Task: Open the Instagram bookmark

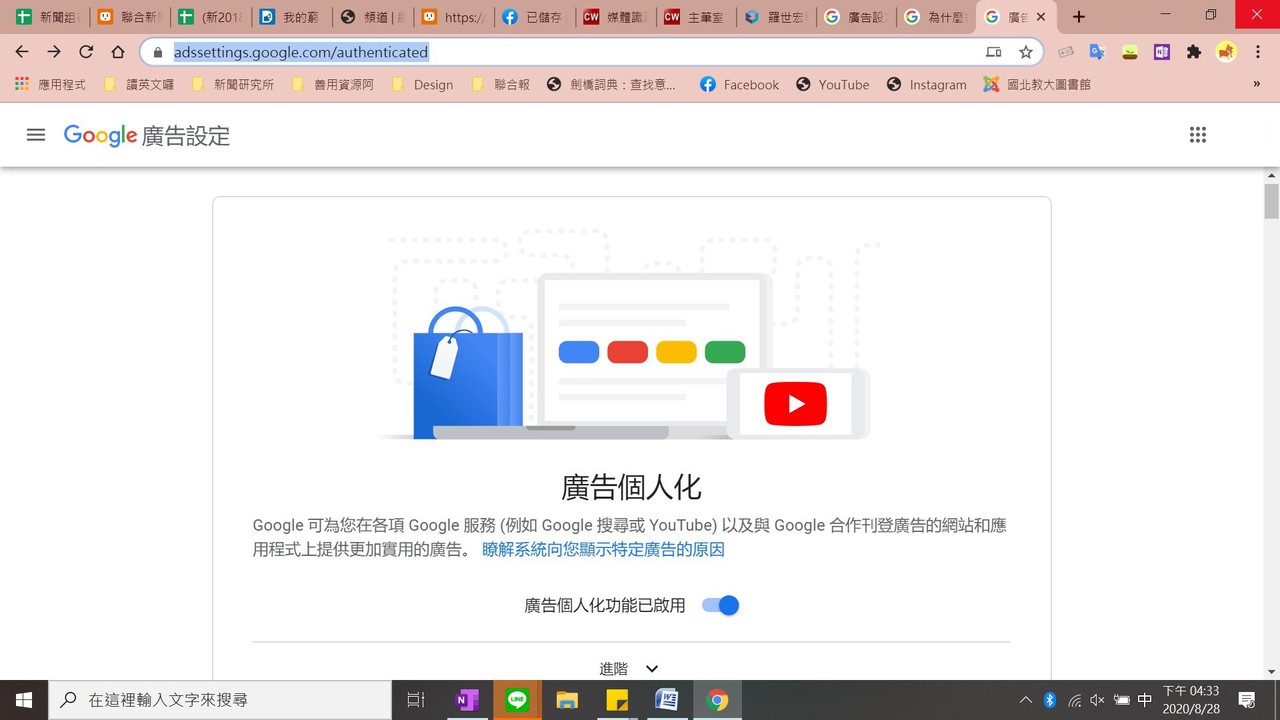Action: [x=927, y=84]
